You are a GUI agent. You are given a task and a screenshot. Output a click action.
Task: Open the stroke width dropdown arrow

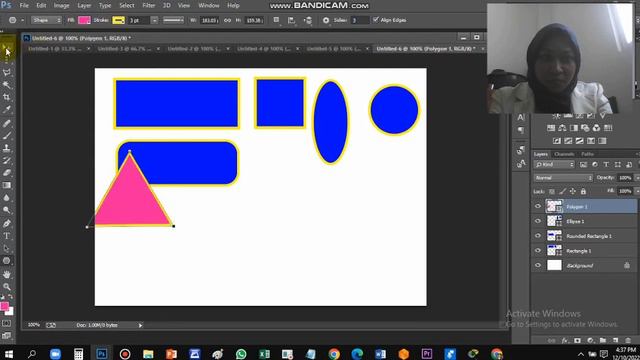coord(154,20)
